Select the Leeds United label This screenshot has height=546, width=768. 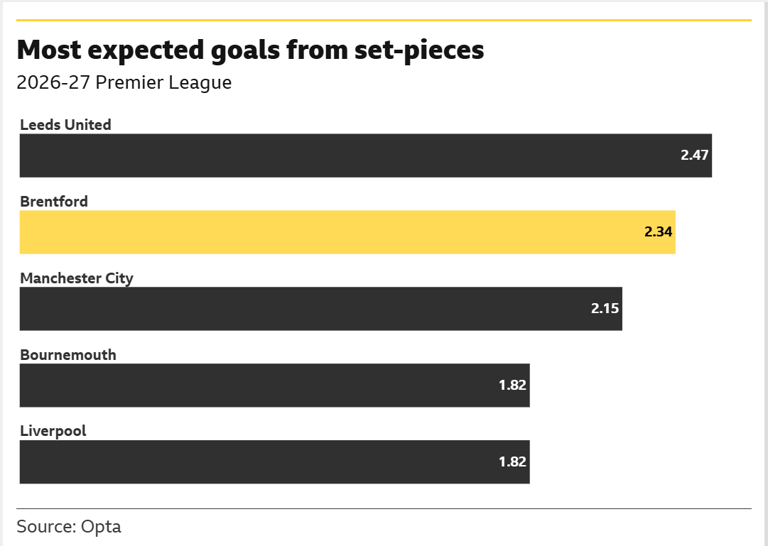(x=66, y=125)
